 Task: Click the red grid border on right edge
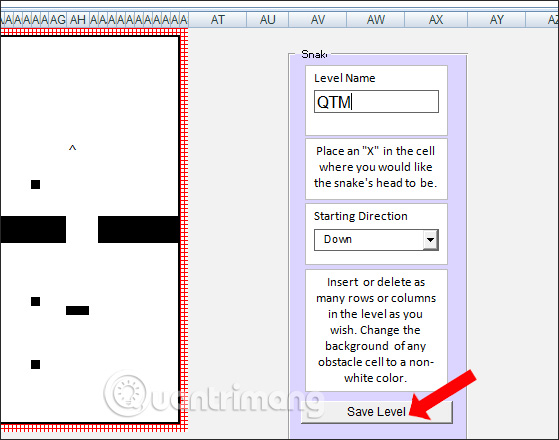[x=184, y=228]
